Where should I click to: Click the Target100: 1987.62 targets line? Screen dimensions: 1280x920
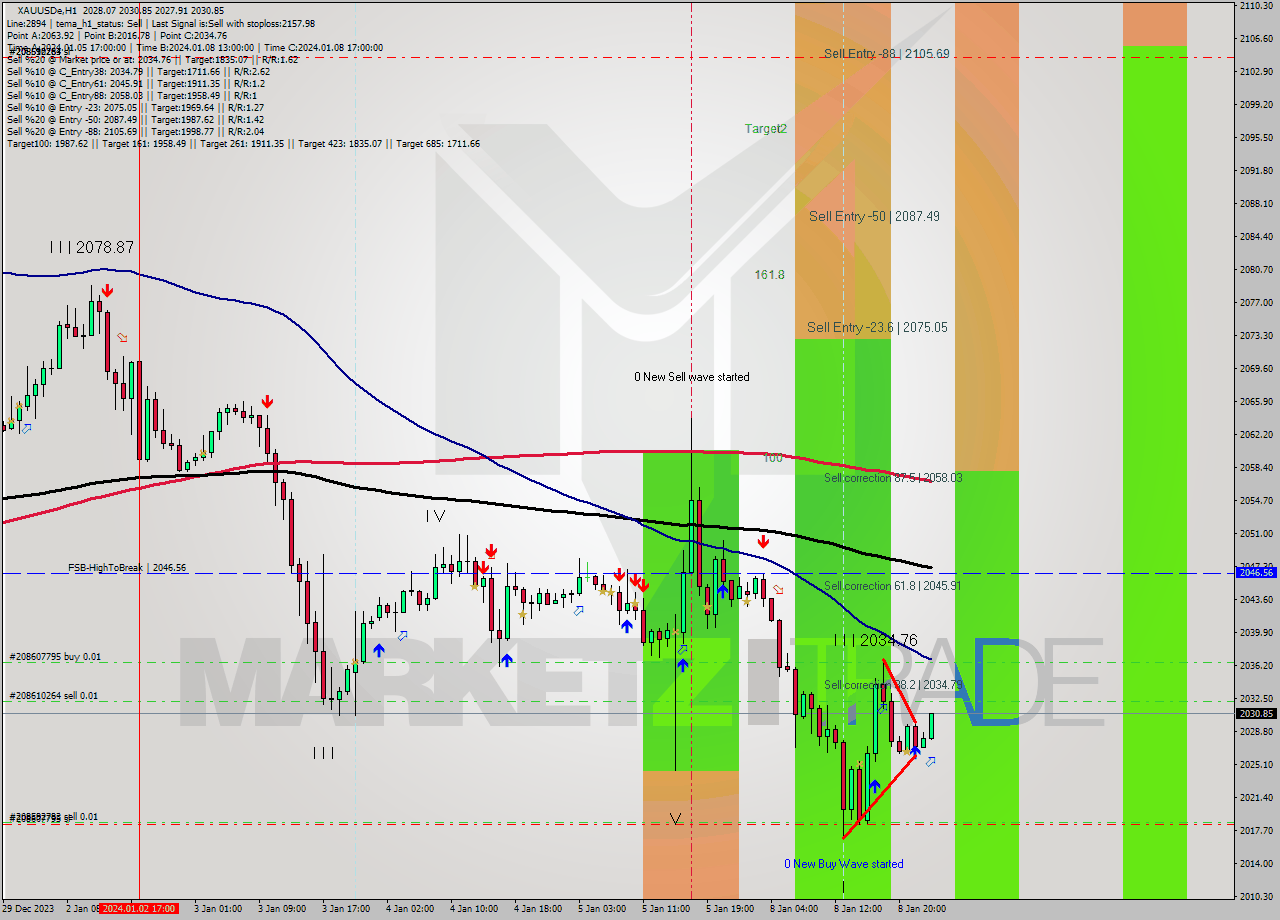point(243,143)
